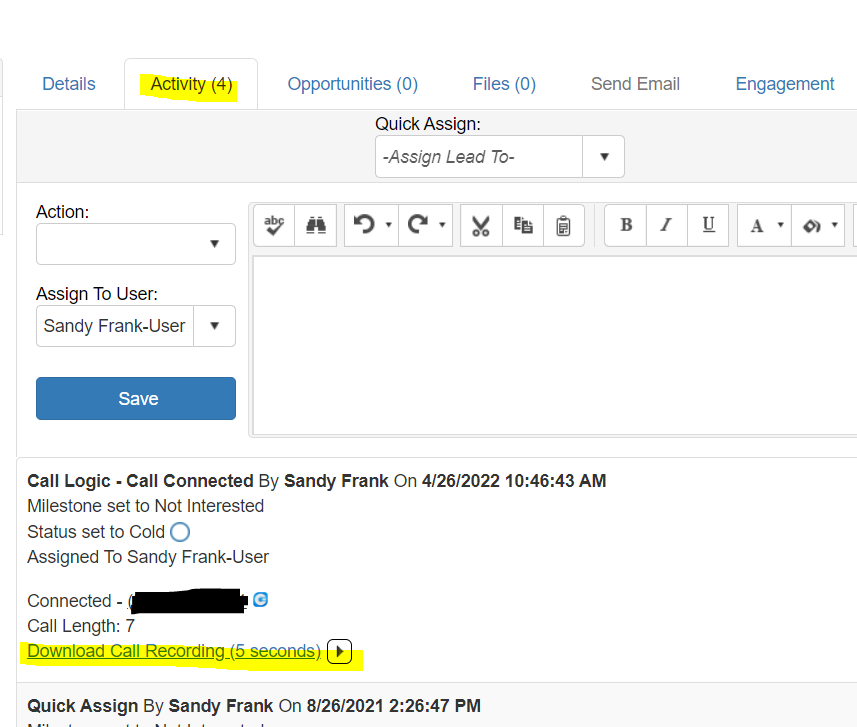The image size is (857, 727).
Task: Click the -Assign Lead To- combo field
Action: (479, 157)
